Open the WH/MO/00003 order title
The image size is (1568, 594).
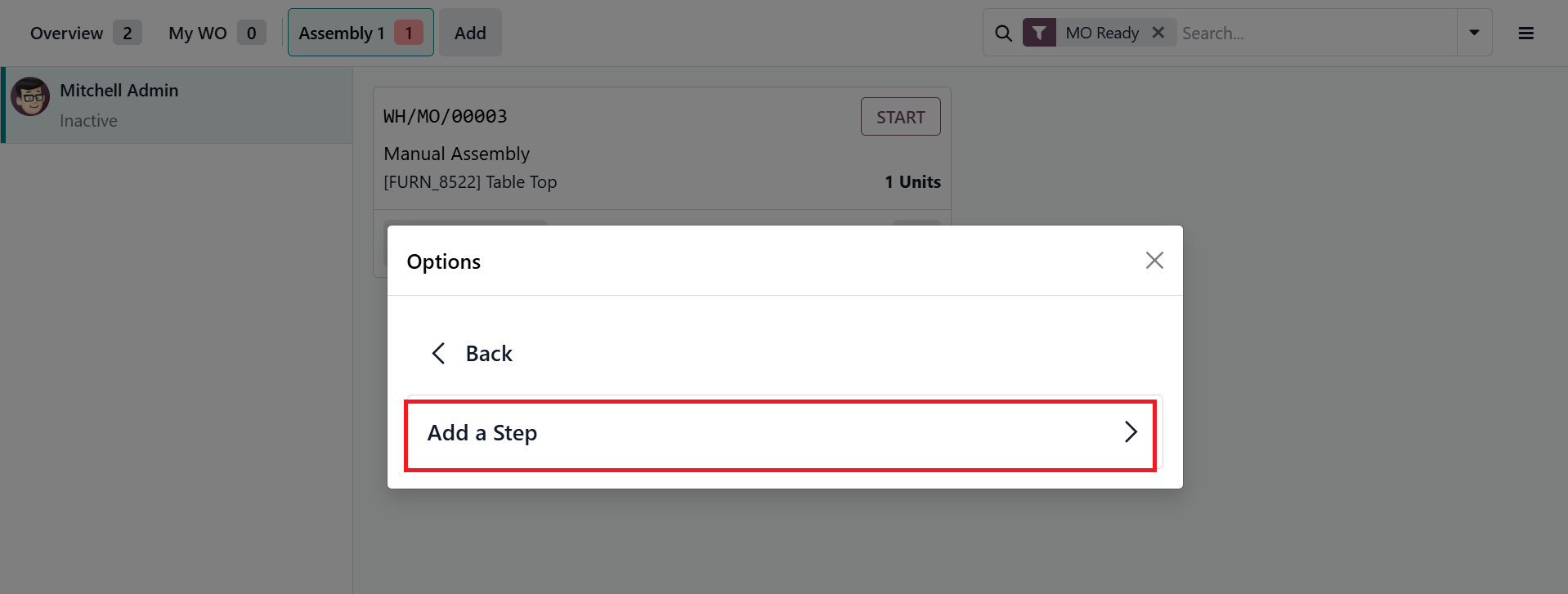tap(446, 117)
